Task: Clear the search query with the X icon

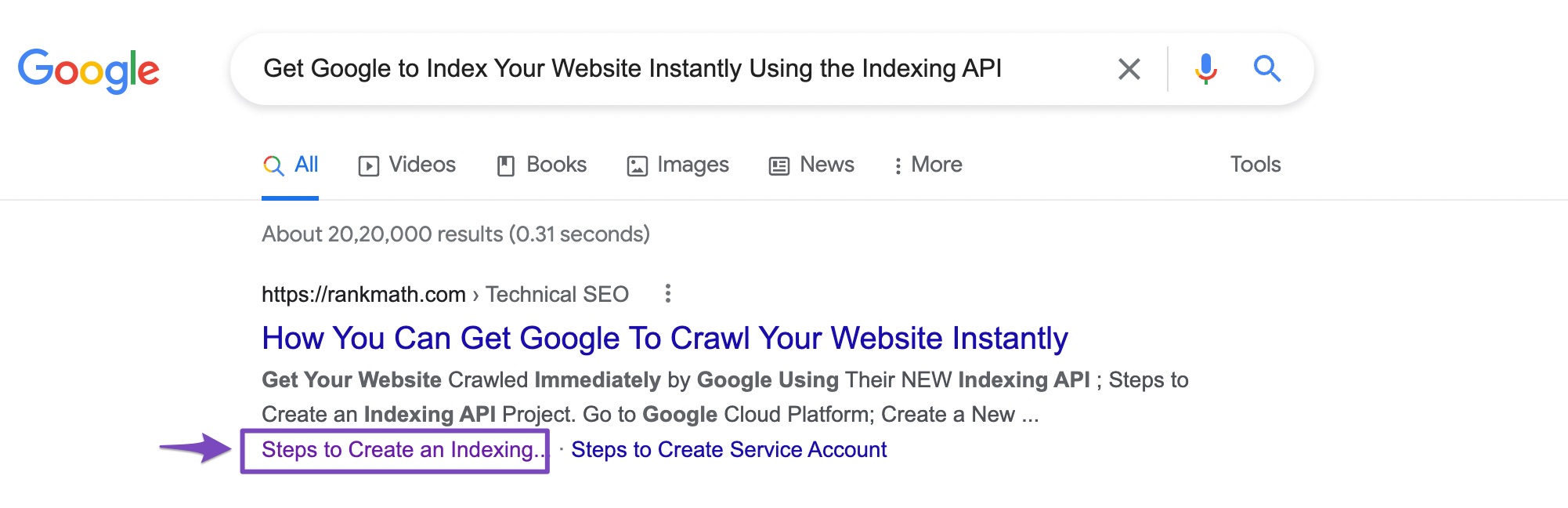Action: (1130, 69)
